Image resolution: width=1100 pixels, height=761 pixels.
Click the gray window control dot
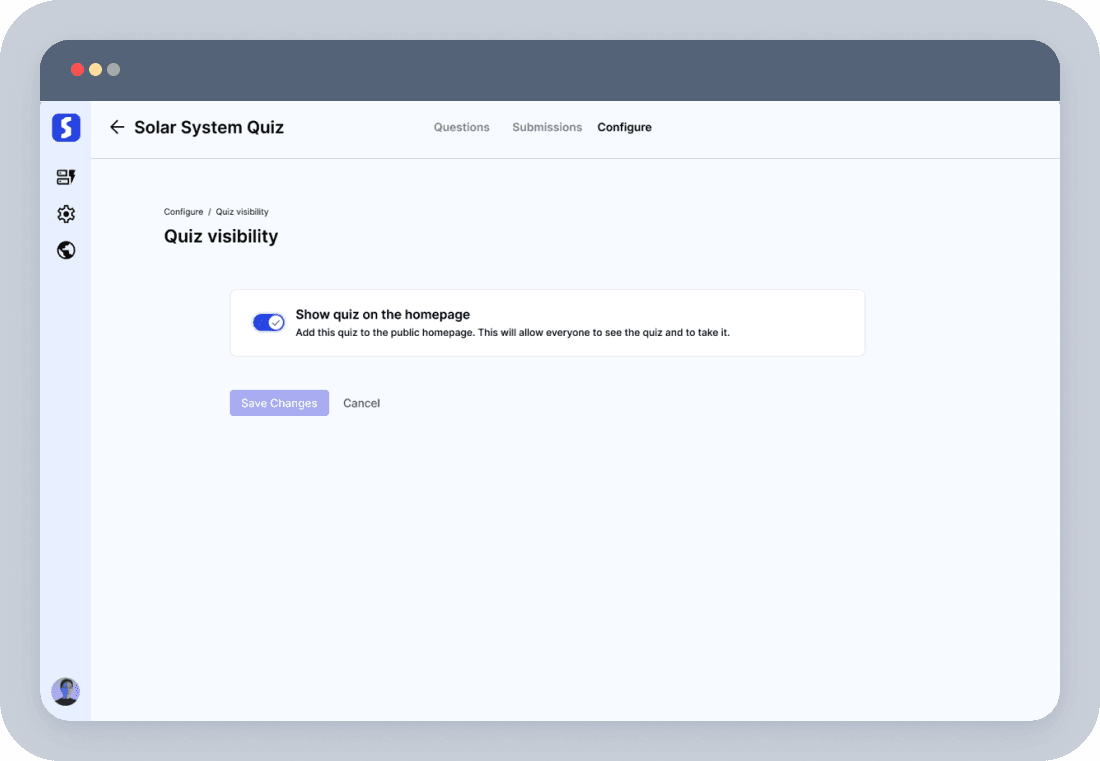coord(113,70)
